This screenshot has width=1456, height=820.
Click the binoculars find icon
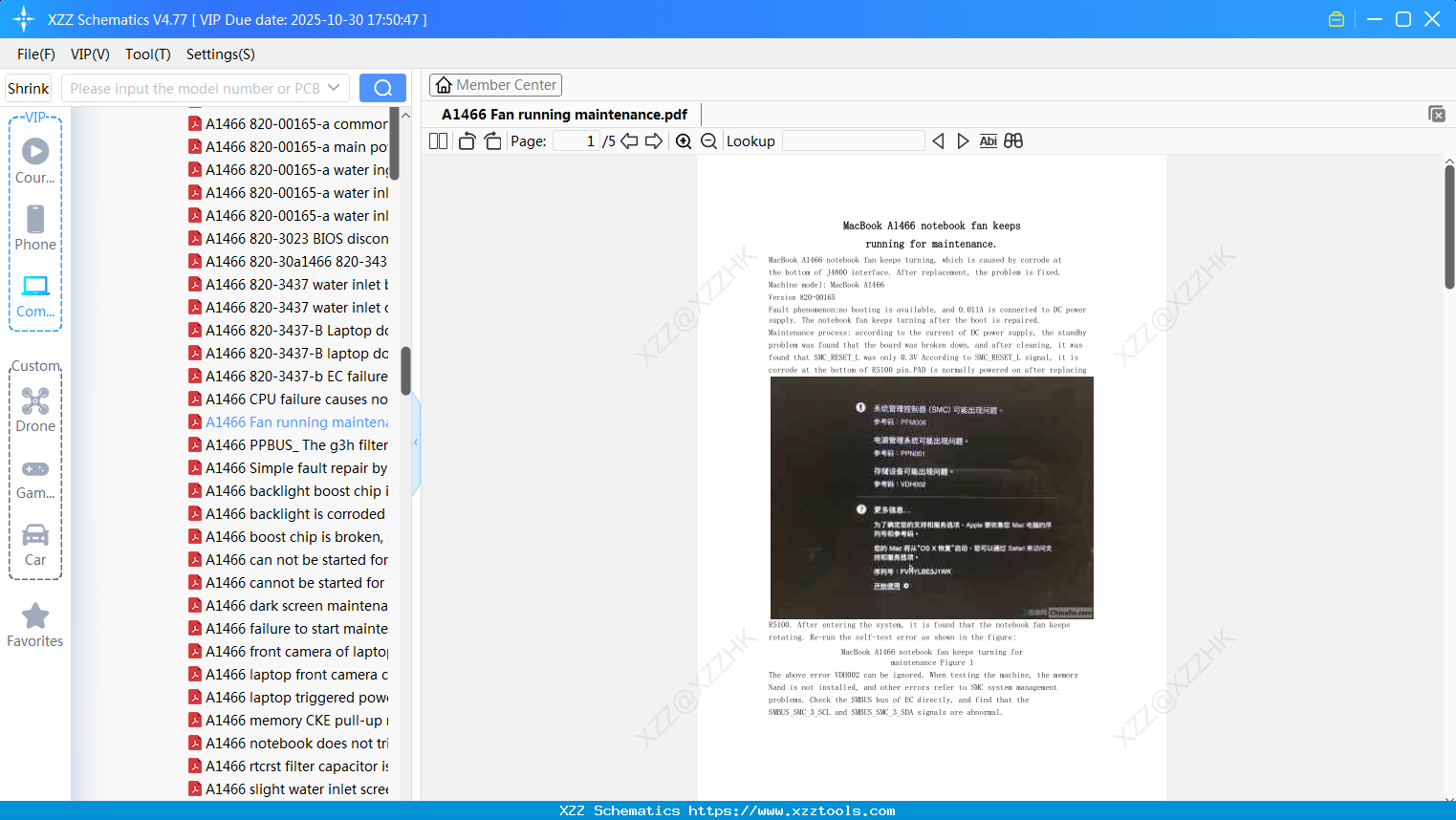coord(1013,141)
